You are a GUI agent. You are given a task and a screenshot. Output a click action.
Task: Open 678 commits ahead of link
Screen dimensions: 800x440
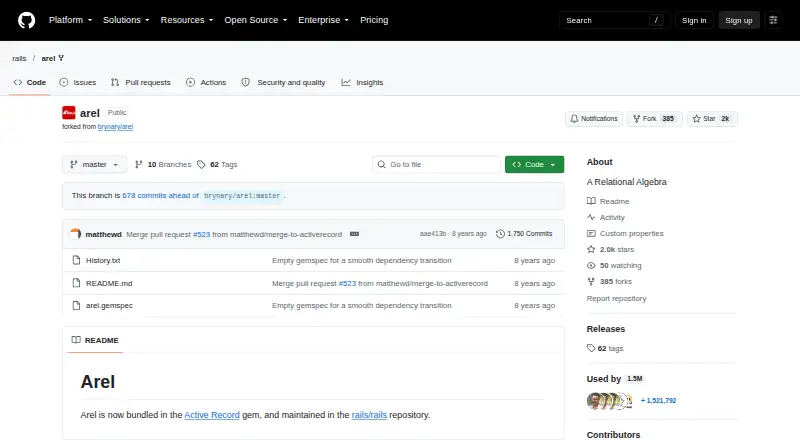click(160, 195)
